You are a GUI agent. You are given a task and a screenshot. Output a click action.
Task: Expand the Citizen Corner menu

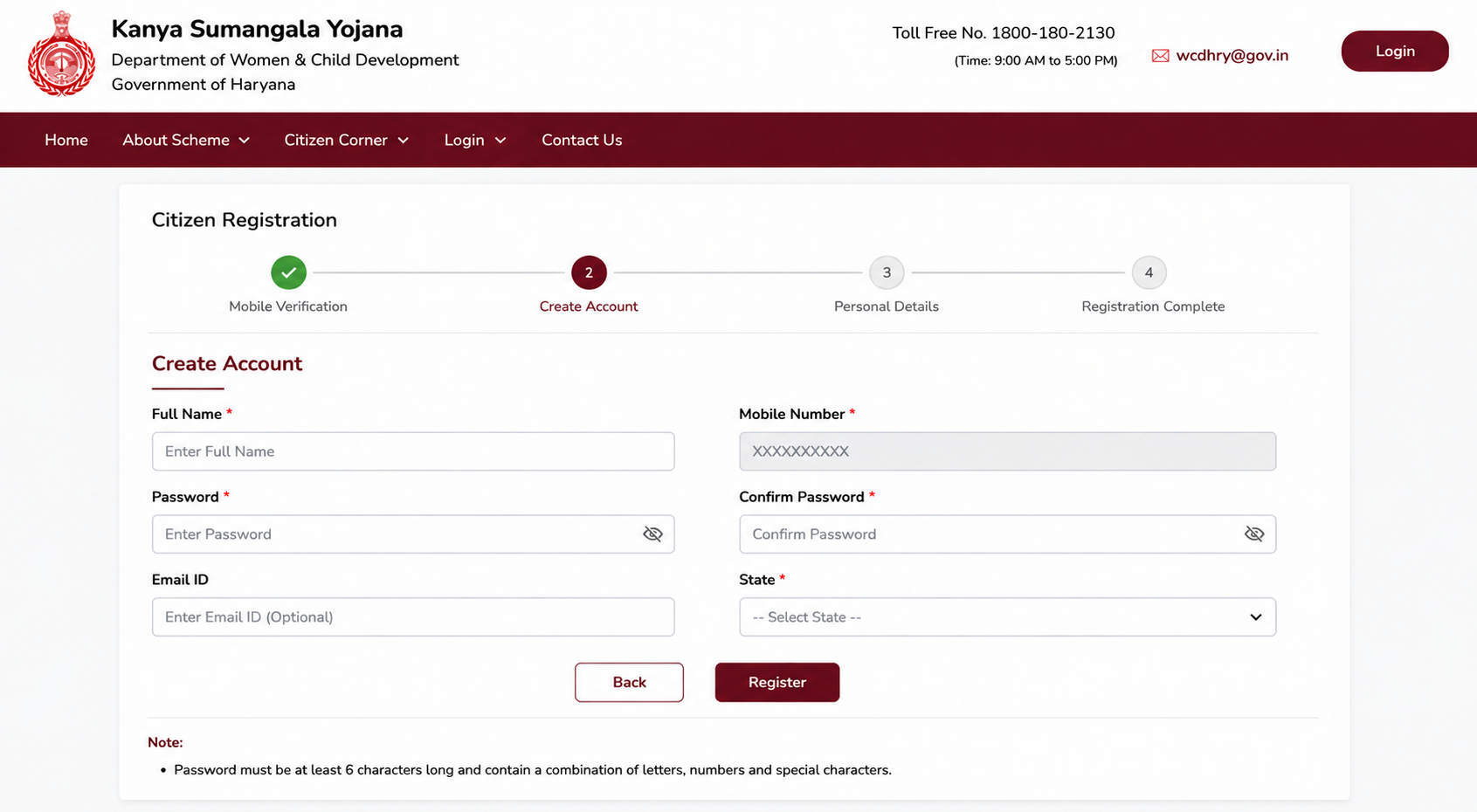(x=347, y=140)
